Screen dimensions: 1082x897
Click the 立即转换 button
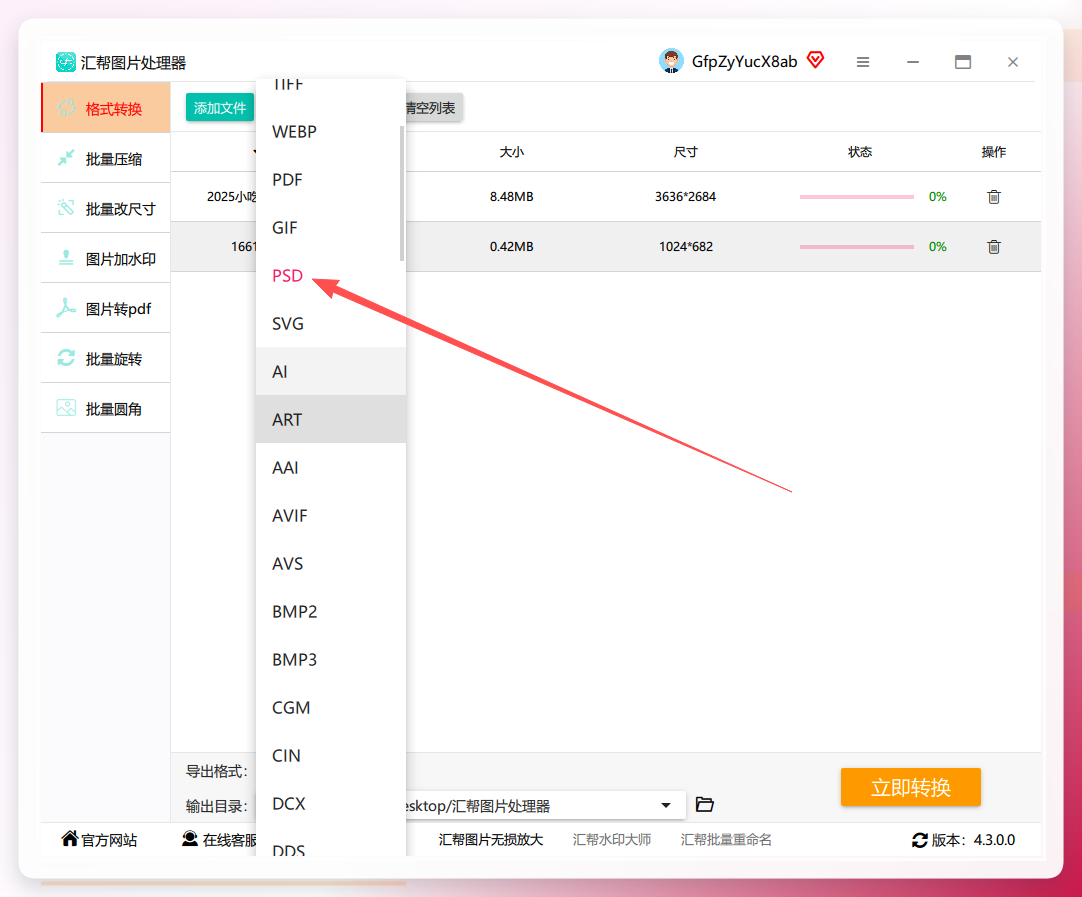pos(910,787)
